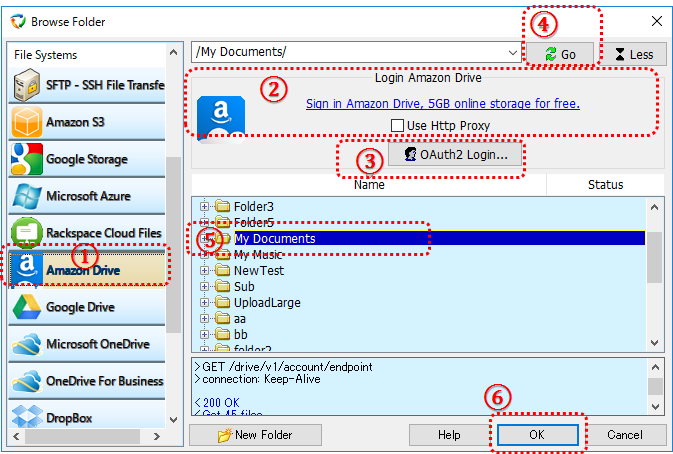
Task: Click the Sub folder icon
Action: [222, 286]
